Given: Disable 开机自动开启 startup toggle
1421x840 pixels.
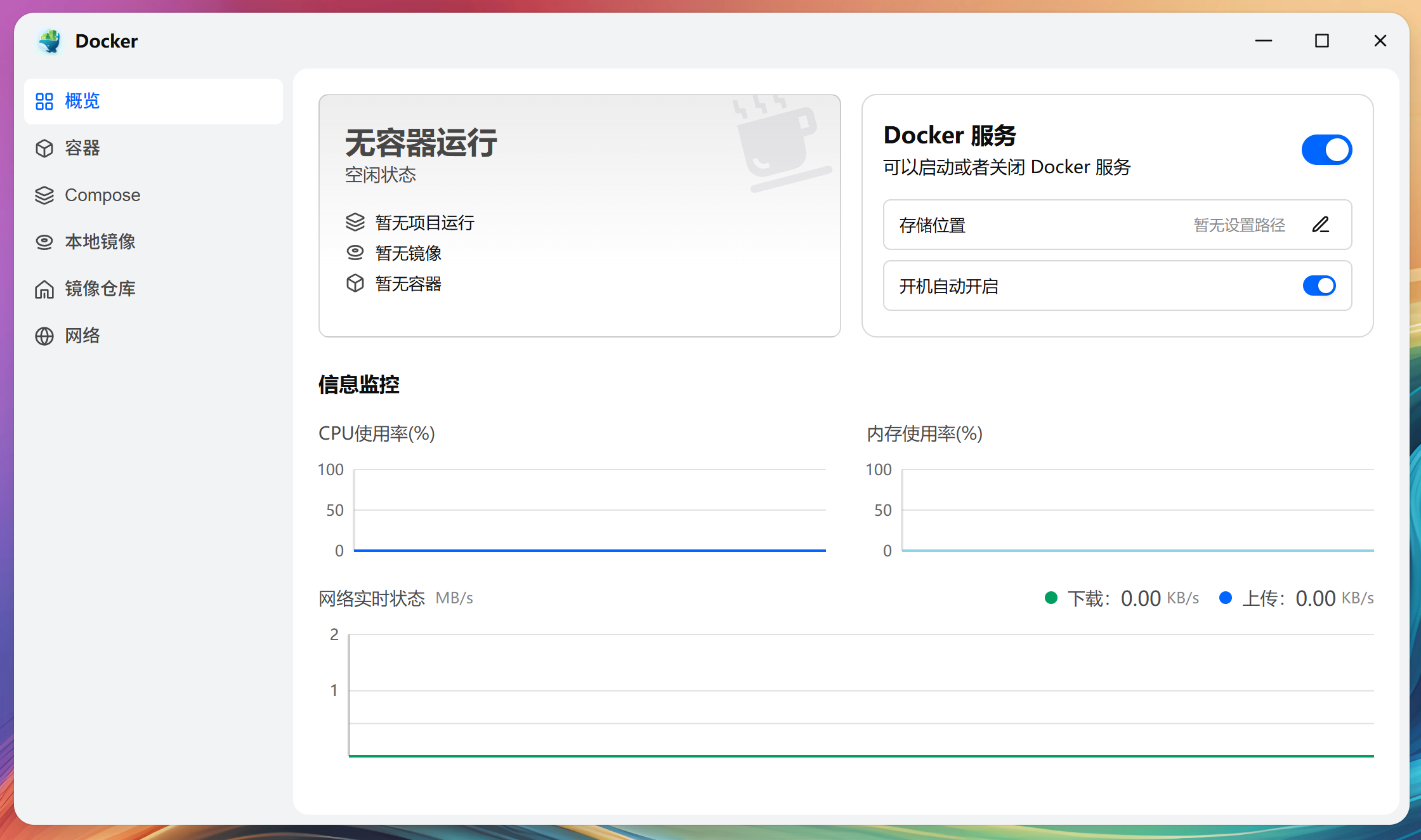Looking at the screenshot, I should pos(1319,285).
